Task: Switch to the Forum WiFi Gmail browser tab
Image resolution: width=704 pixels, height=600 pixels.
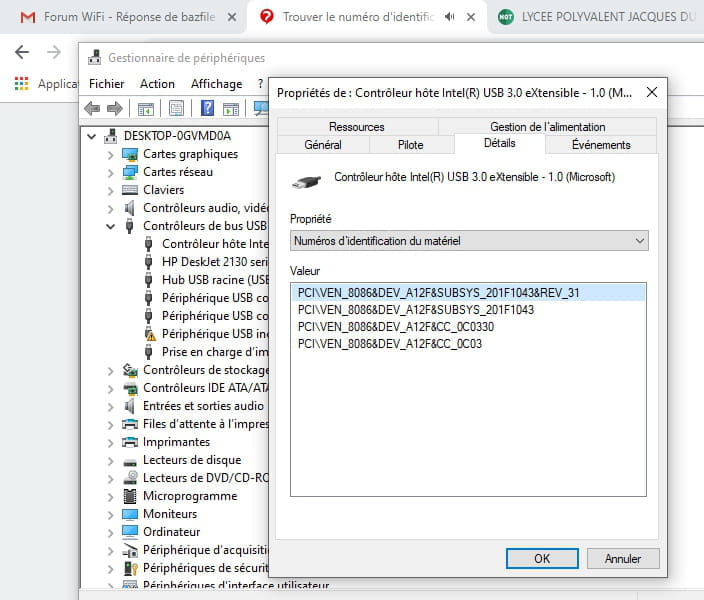Action: (x=121, y=17)
